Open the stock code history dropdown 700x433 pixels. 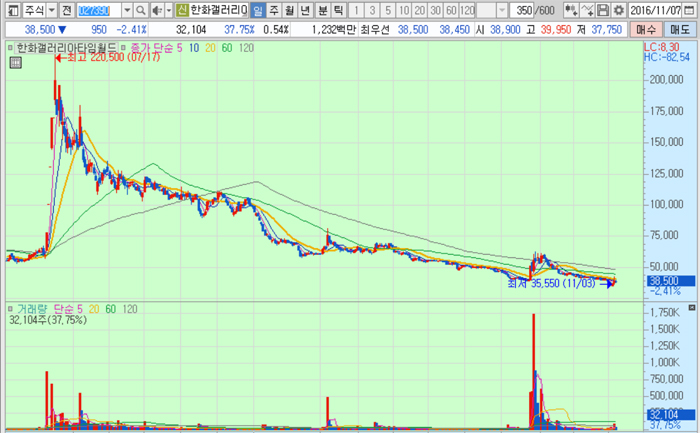[127, 10]
